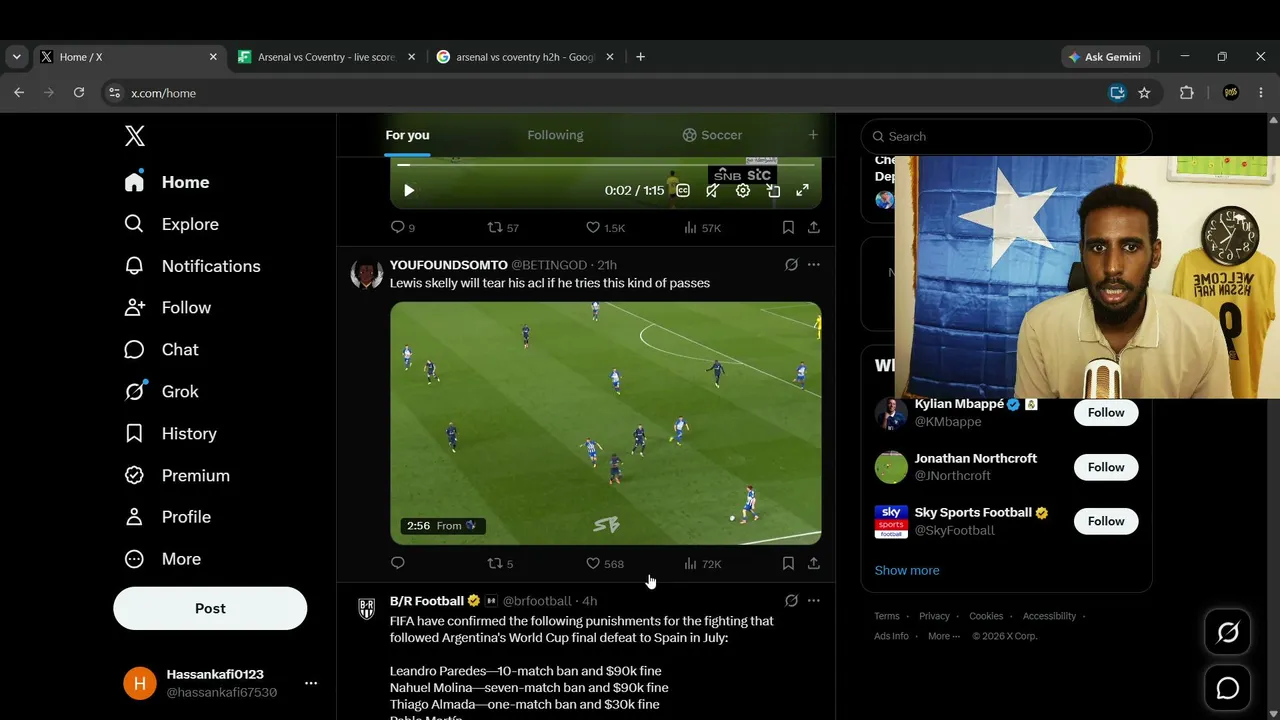View analytics of the 57K views post

tap(702, 228)
